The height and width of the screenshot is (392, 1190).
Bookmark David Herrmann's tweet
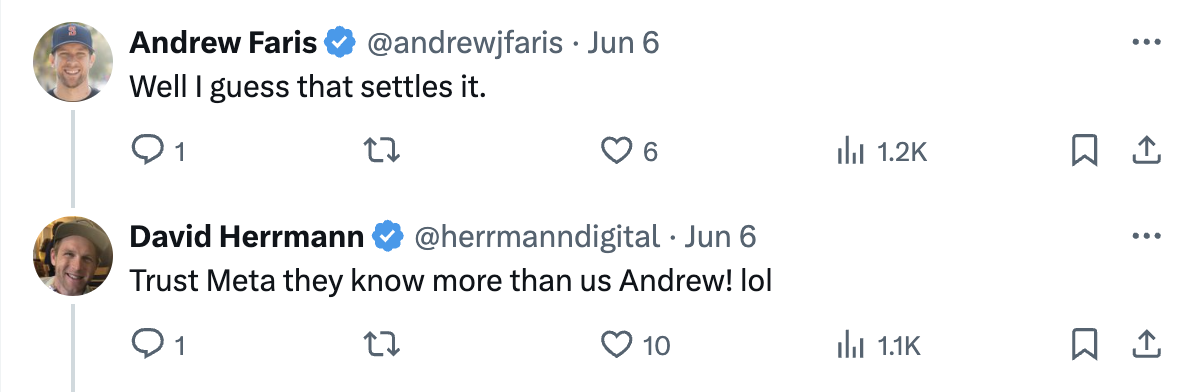pos(1085,346)
